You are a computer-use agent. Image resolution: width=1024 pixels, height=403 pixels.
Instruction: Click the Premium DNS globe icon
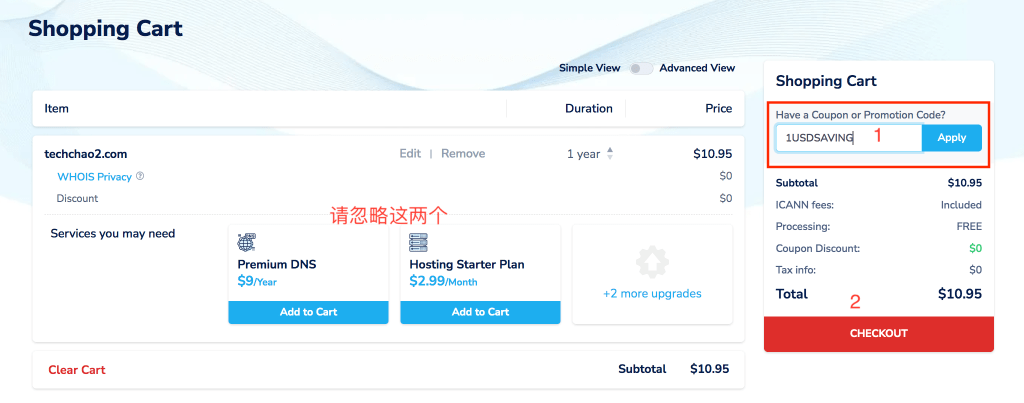[246, 242]
